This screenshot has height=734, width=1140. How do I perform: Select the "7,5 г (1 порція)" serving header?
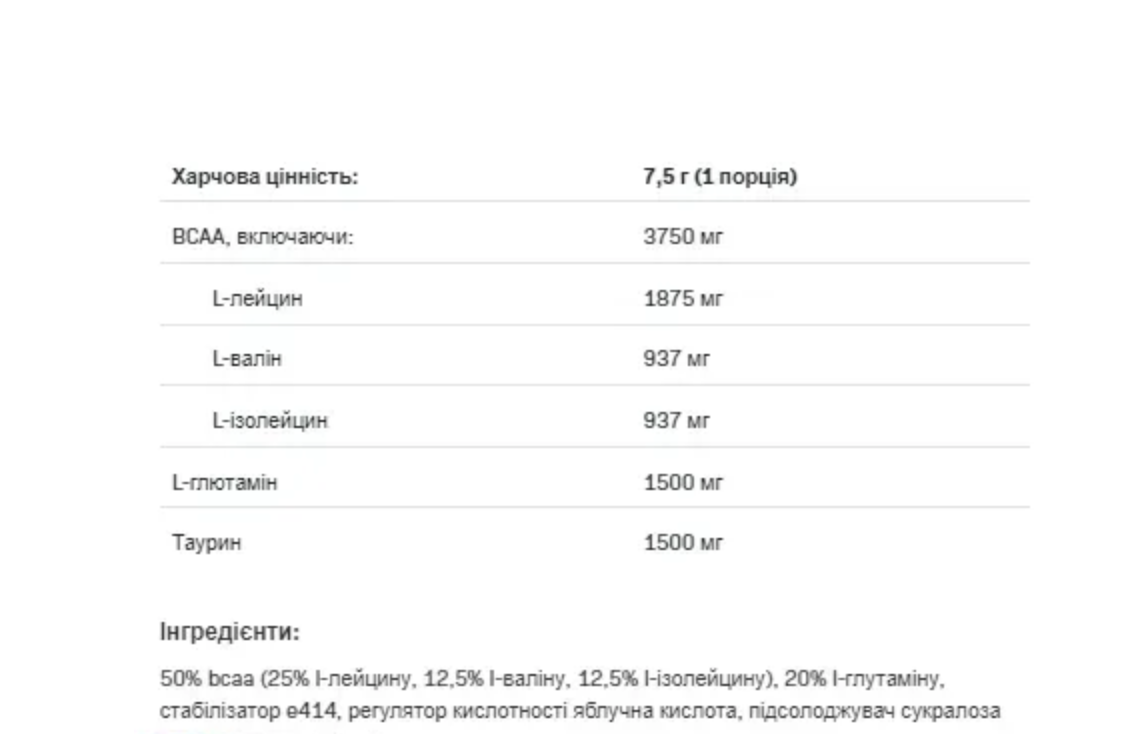point(720,177)
